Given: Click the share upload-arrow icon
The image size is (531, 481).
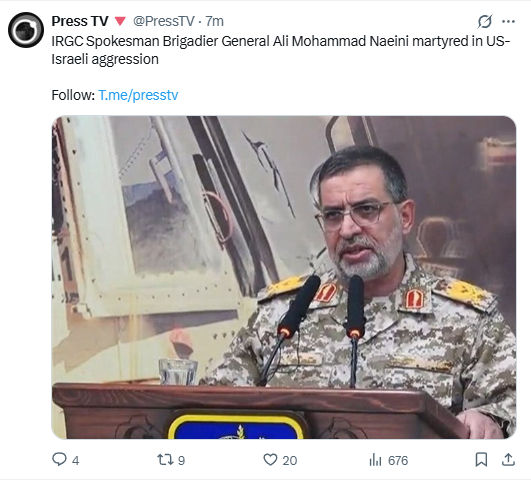Looking at the screenshot, I should point(508,460).
